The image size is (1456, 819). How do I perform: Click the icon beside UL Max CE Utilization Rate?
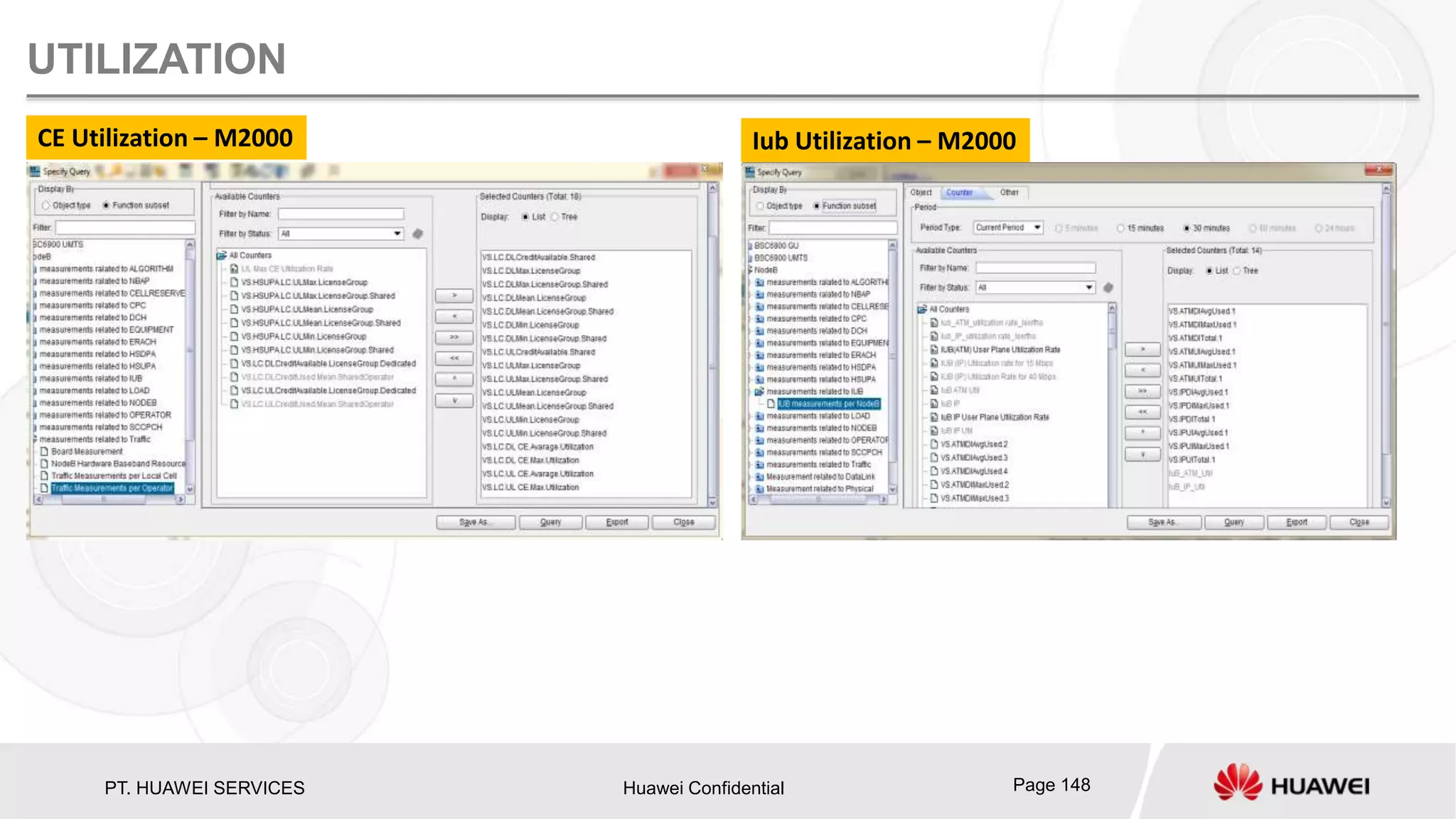tap(234, 269)
